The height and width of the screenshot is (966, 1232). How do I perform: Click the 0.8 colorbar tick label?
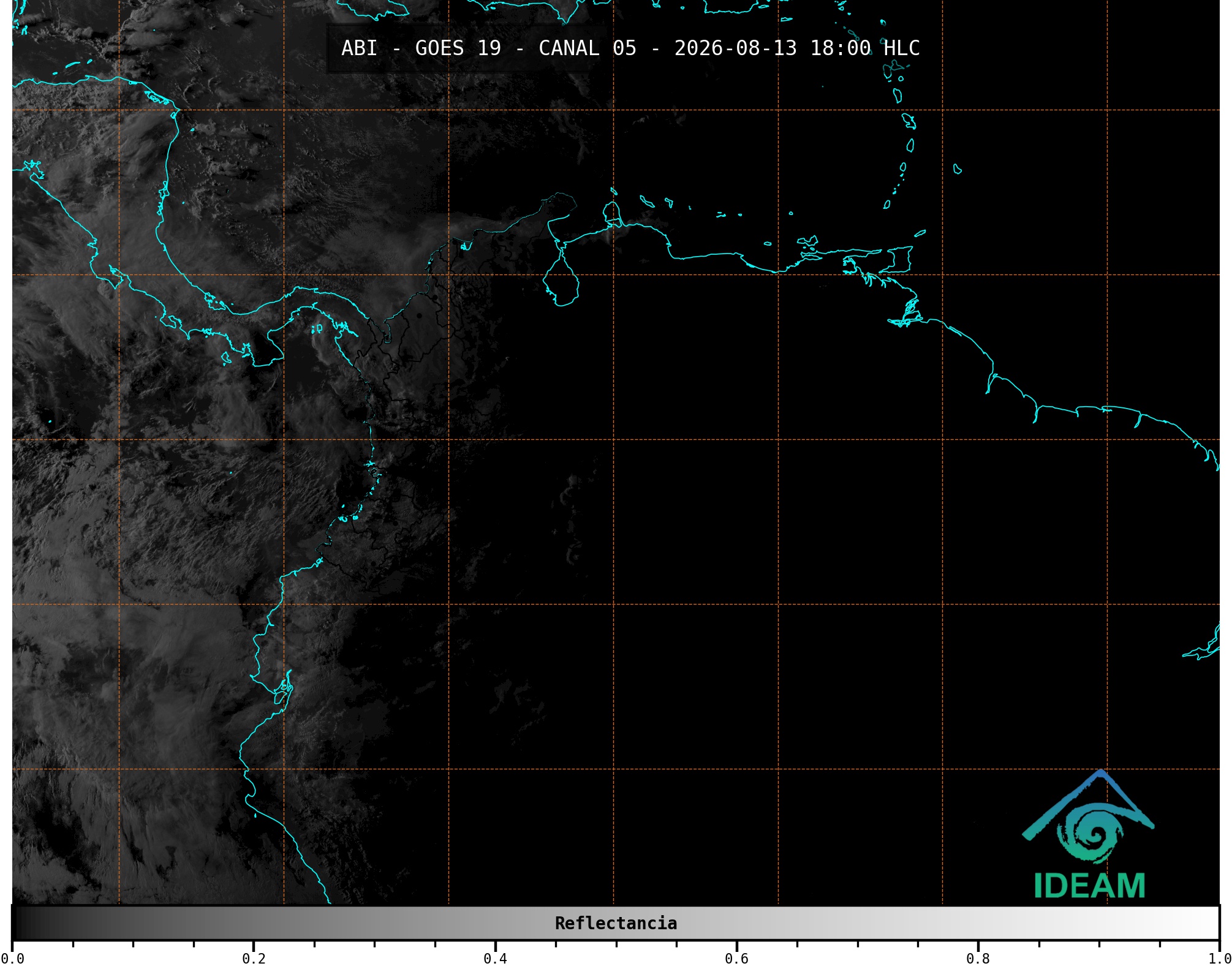pyautogui.click(x=978, y=958)
